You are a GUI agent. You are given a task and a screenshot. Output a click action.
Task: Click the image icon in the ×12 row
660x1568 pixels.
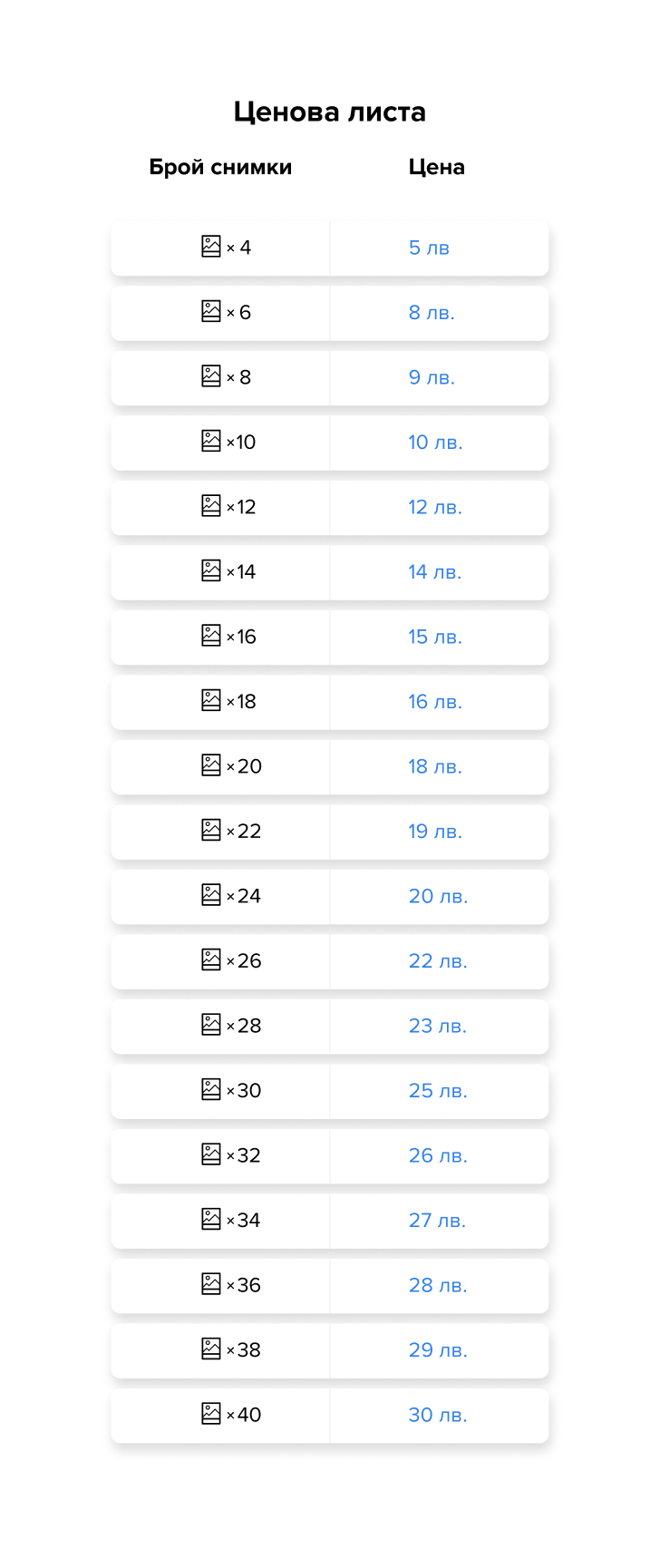tap(211, 506)
